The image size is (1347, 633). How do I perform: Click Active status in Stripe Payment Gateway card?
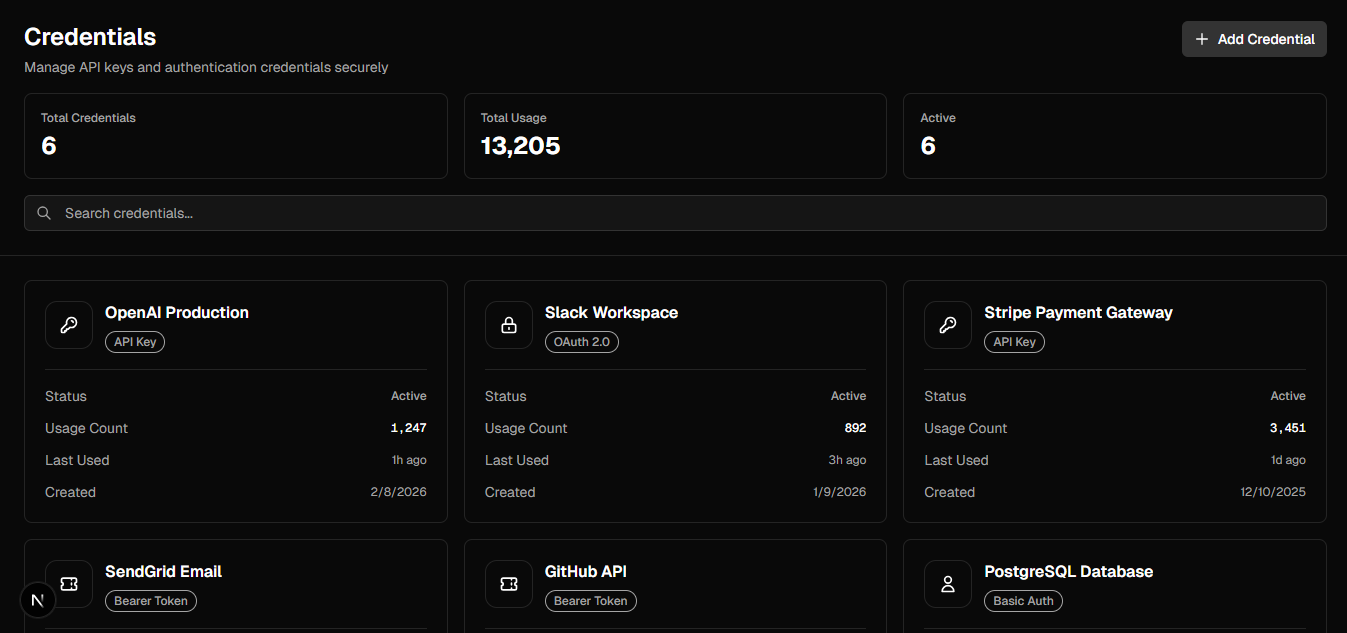pyautogui.click(x=1288, y=396)
